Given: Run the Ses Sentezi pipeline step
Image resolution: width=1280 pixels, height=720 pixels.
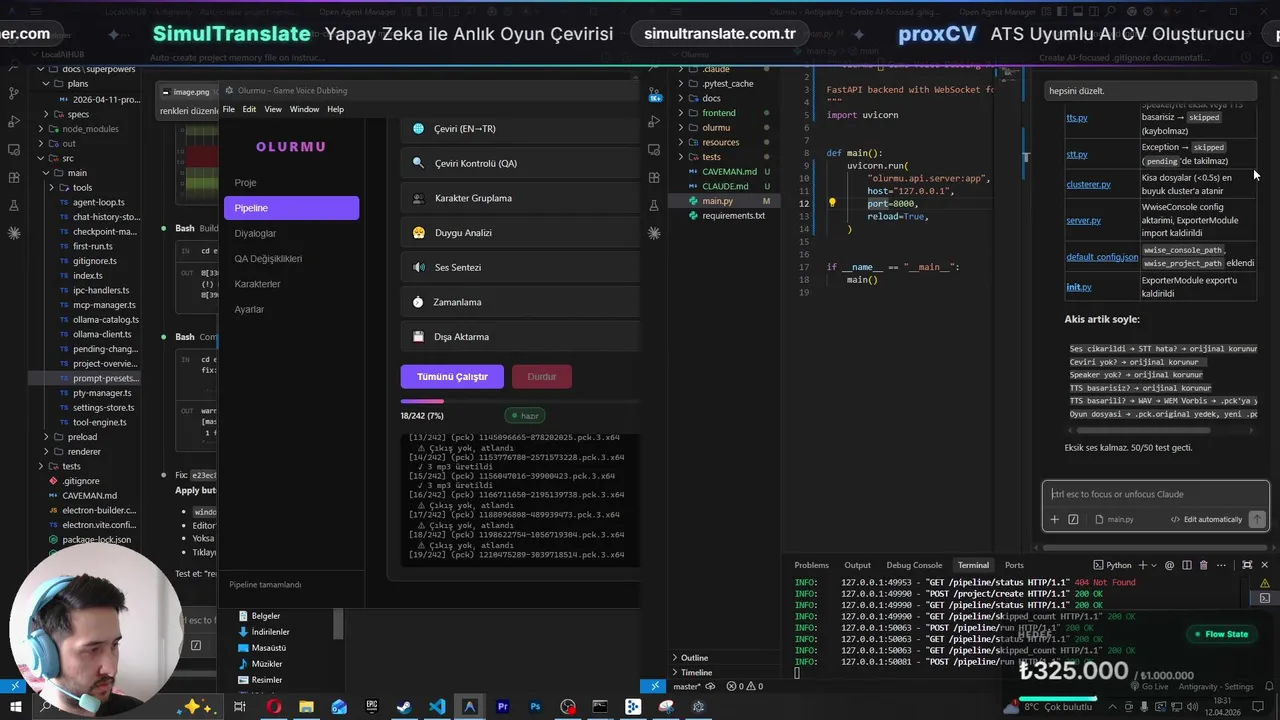Looking at the screenshot, I should tap(520, 267).
